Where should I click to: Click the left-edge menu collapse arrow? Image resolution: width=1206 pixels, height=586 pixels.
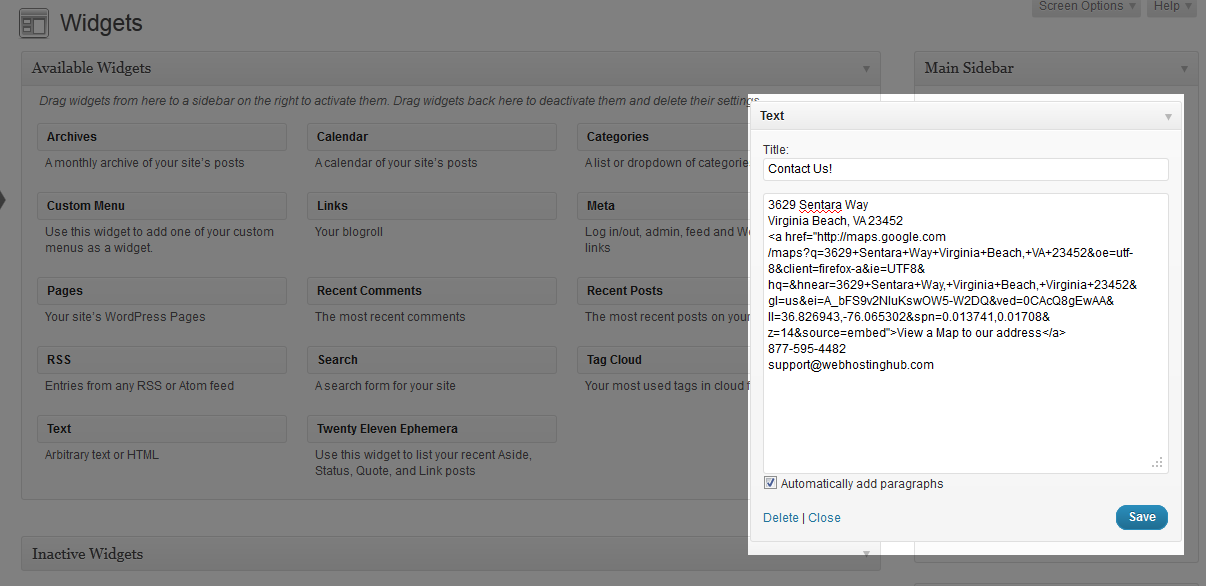point(3,200)
